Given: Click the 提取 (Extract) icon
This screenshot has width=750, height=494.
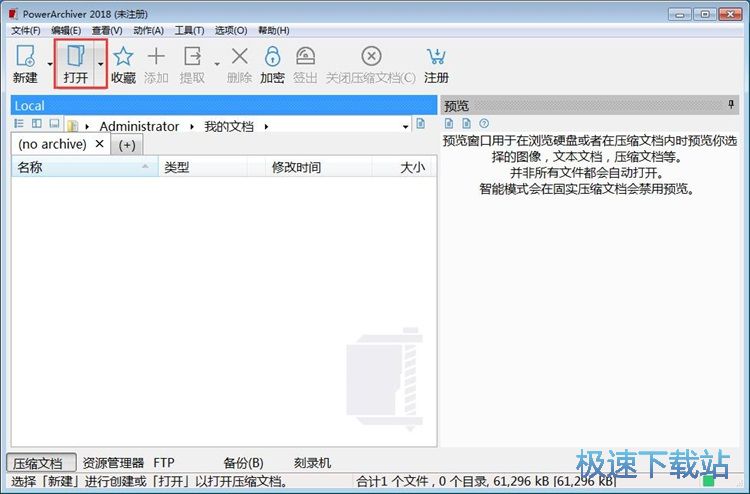Looking at the screenshot, I should pyautogui.click(x=192, y=56).
